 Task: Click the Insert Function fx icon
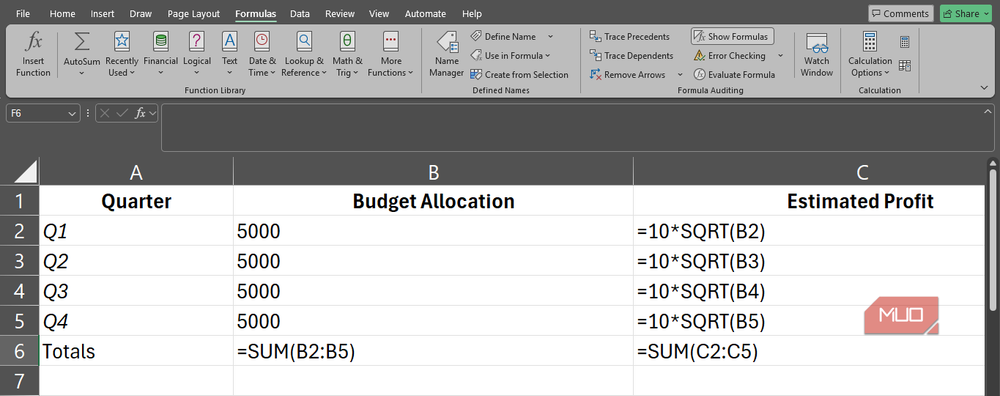coord(33,42)
